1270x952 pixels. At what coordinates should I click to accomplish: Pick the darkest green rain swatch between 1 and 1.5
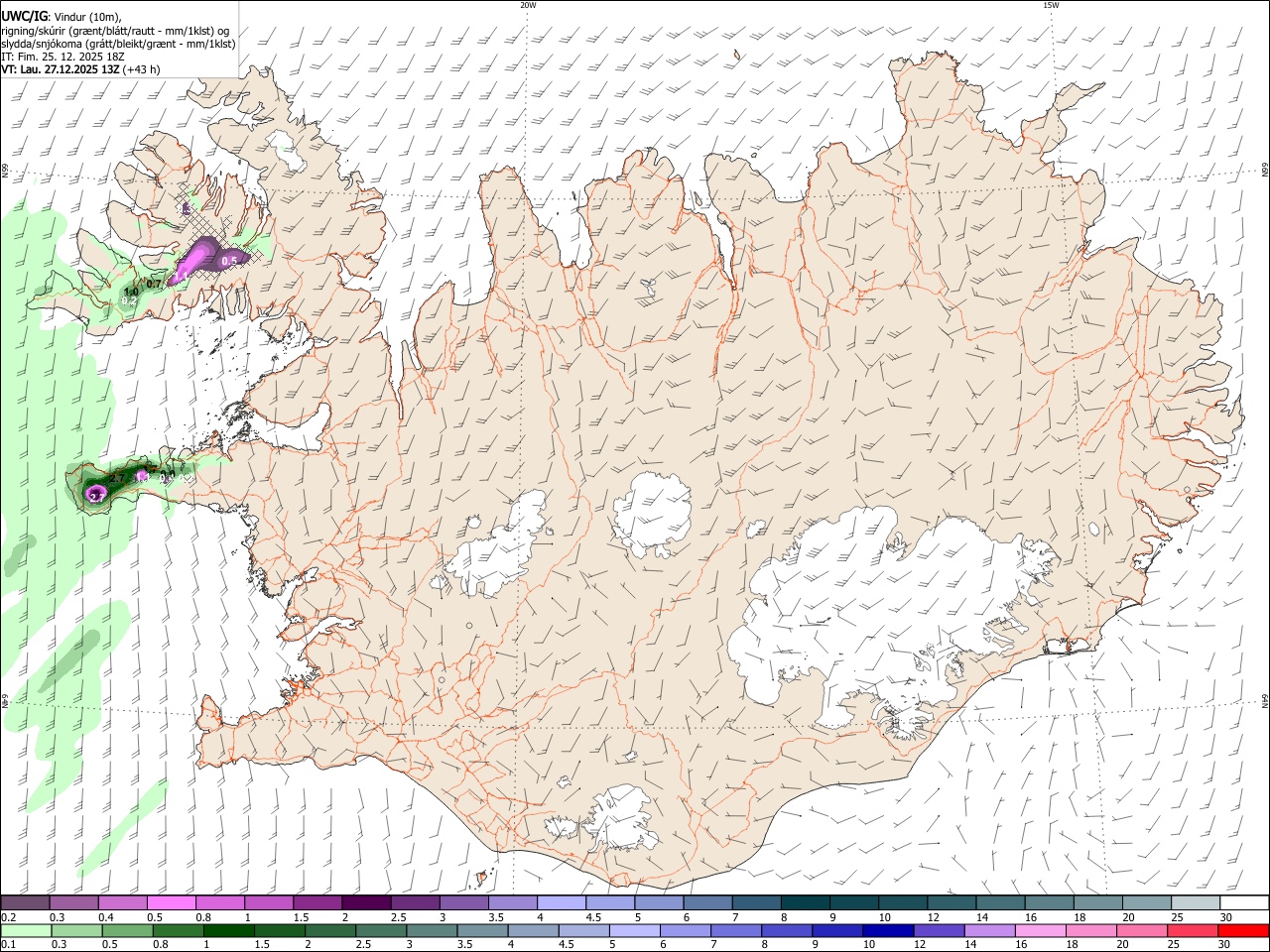point(227,930)
